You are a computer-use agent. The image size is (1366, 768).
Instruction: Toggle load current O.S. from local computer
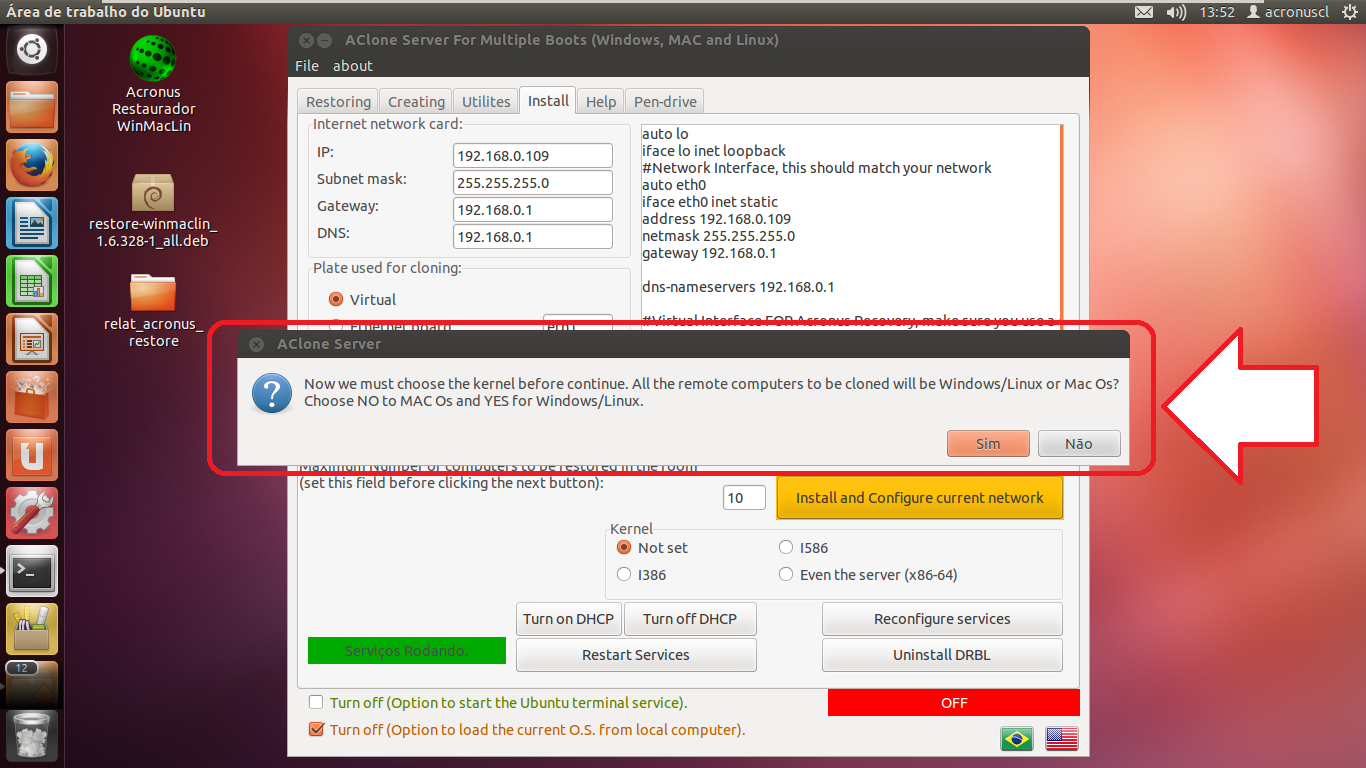click(316, 729)
